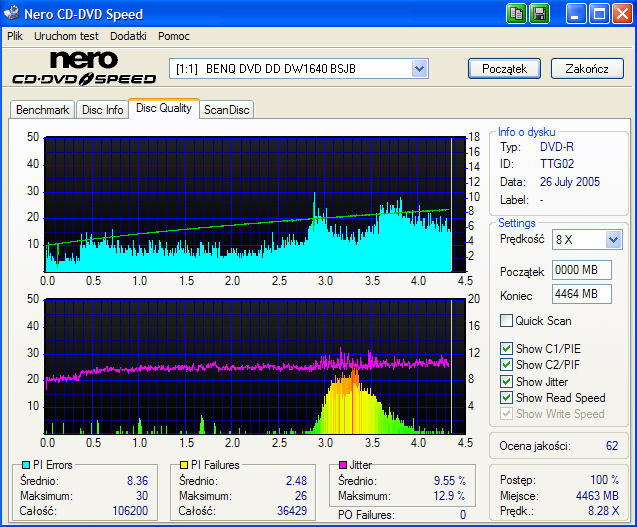Click the date 26 July 2005
This screenshot has width=637, height=527.
click(x=570, y=182)
